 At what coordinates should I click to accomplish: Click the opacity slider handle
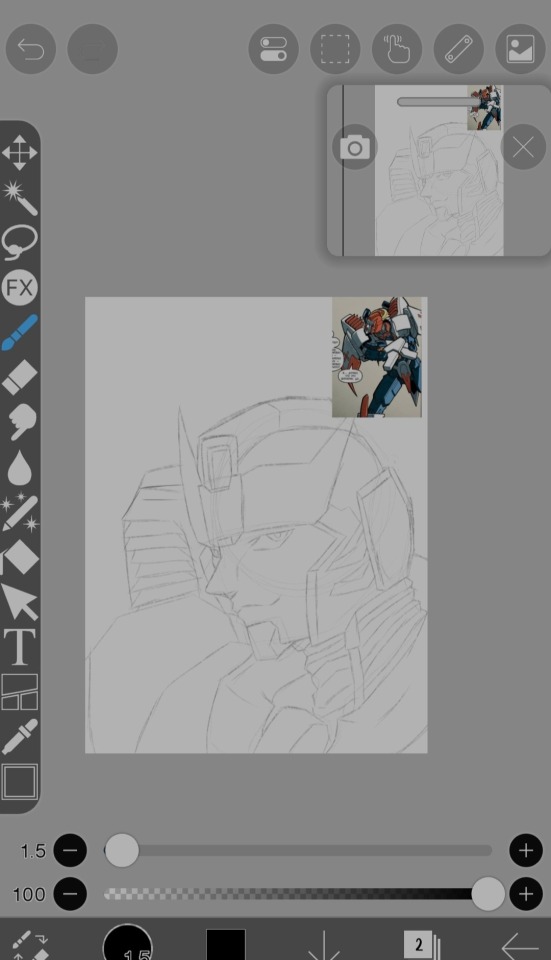click(488, 894)
